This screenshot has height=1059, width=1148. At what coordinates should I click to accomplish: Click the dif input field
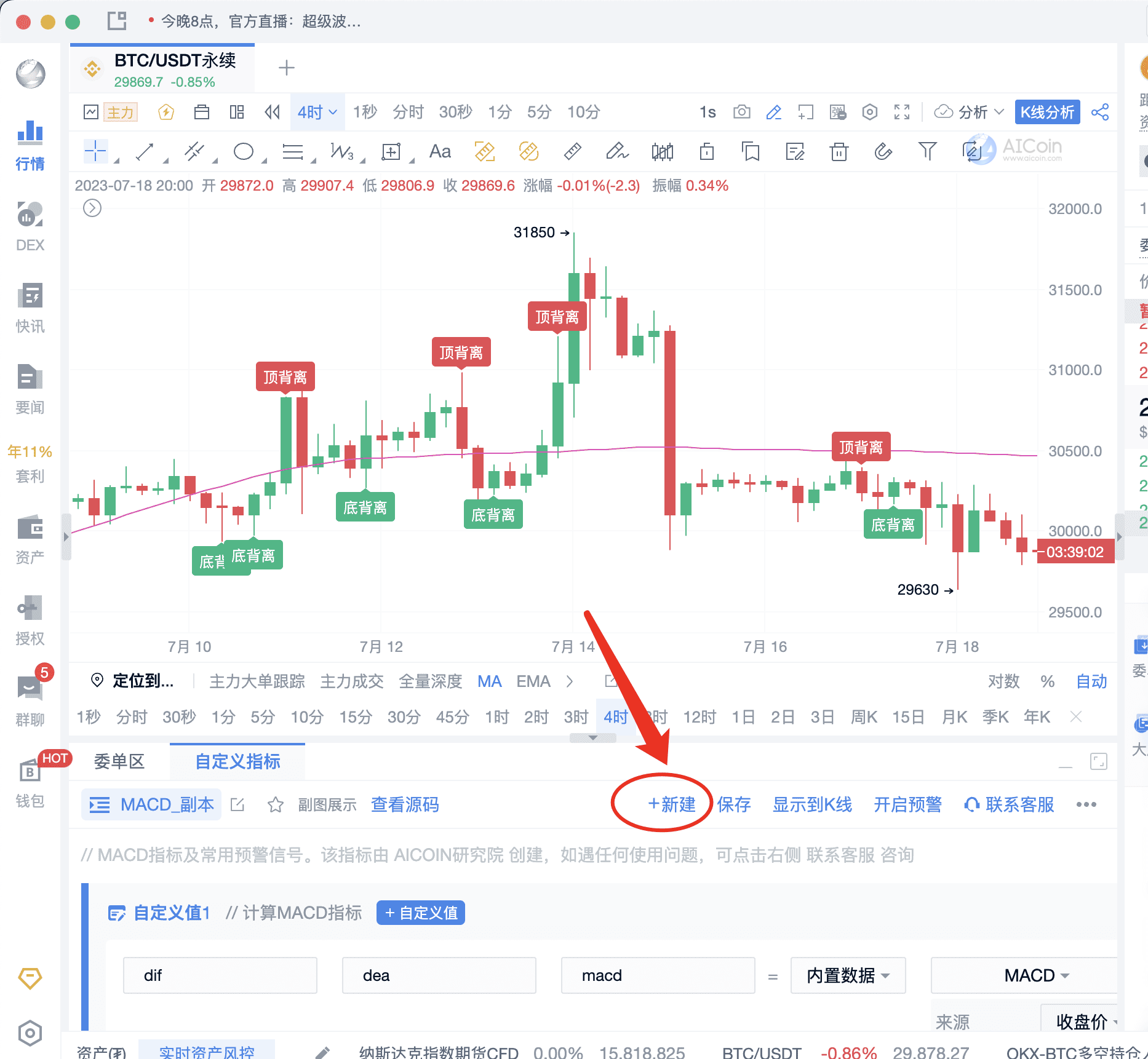click(220, 975)
